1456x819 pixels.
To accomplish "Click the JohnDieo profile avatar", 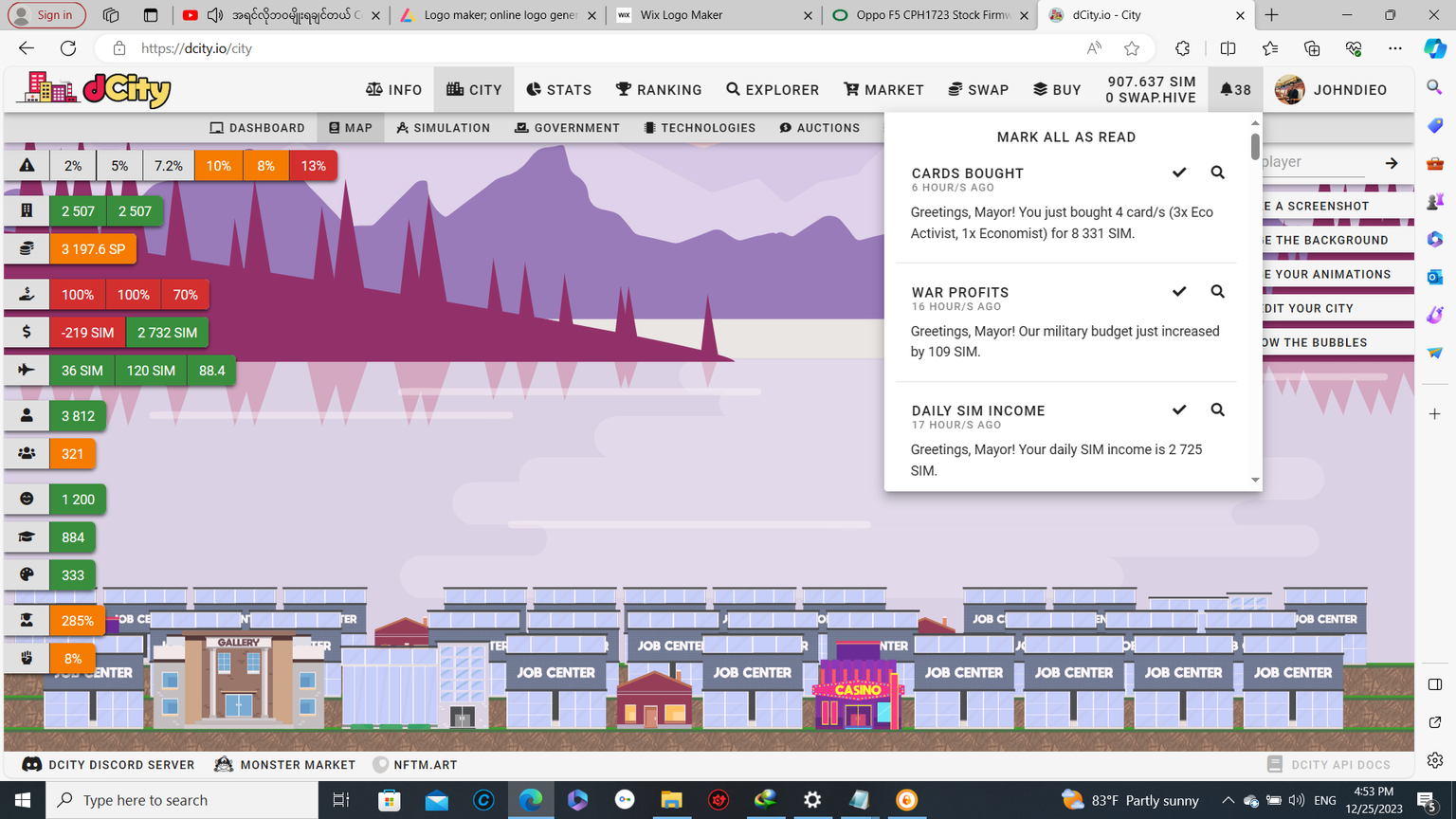I will [1289, 90].
